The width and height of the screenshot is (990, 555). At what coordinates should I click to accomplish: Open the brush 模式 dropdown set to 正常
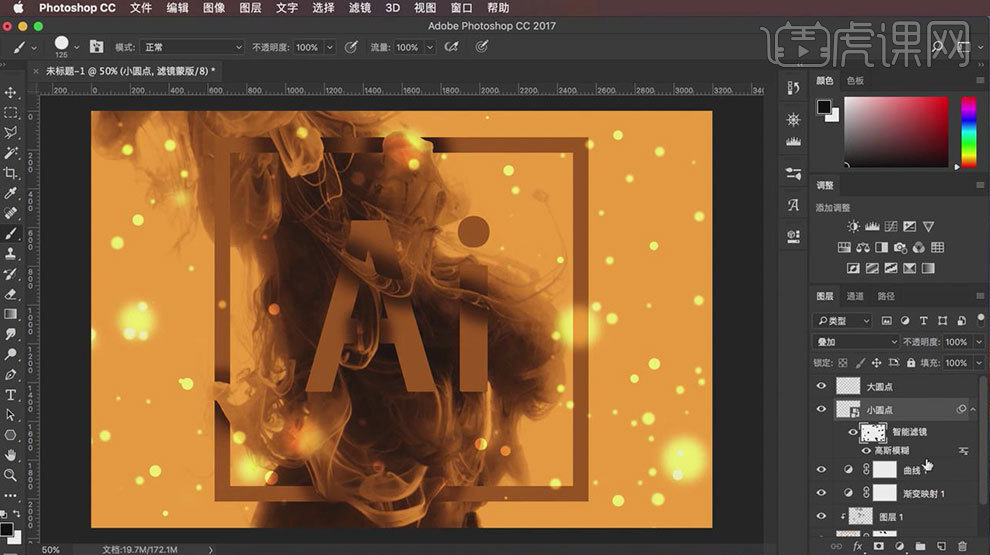click(192, 47)
